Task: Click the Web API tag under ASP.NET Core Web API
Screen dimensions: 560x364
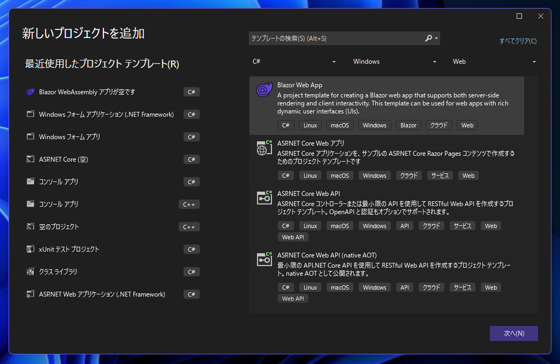Action: click(x=293, y=237)
